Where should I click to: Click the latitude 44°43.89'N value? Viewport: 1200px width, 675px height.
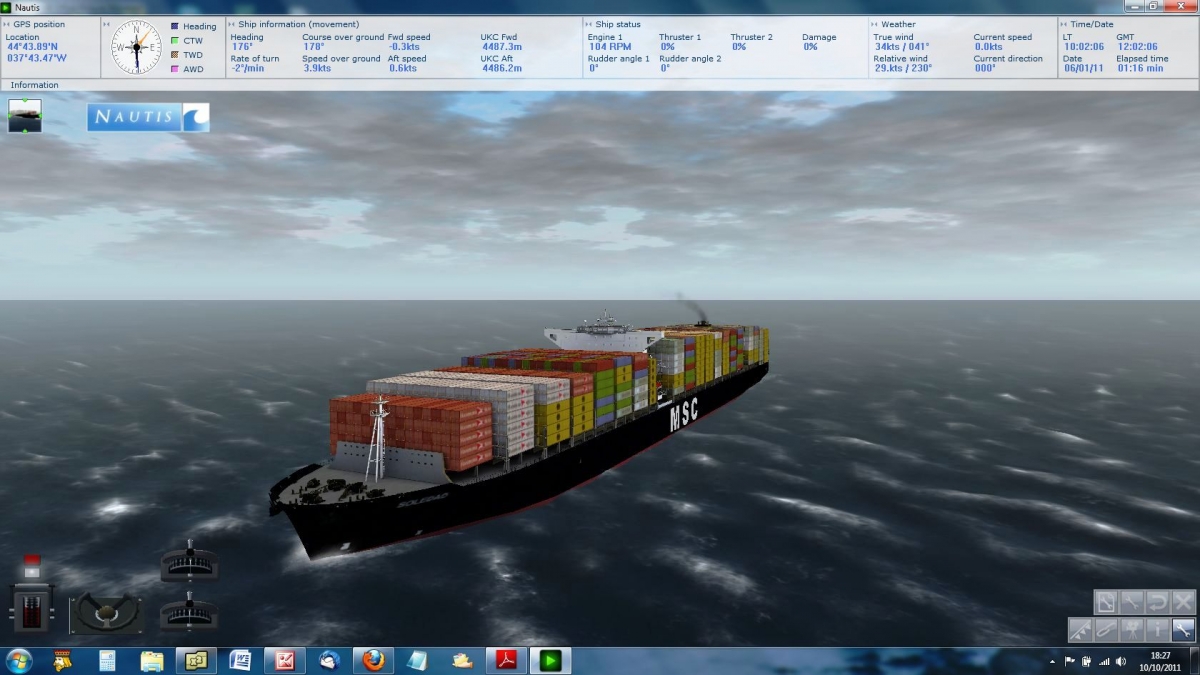click(32, 47)
